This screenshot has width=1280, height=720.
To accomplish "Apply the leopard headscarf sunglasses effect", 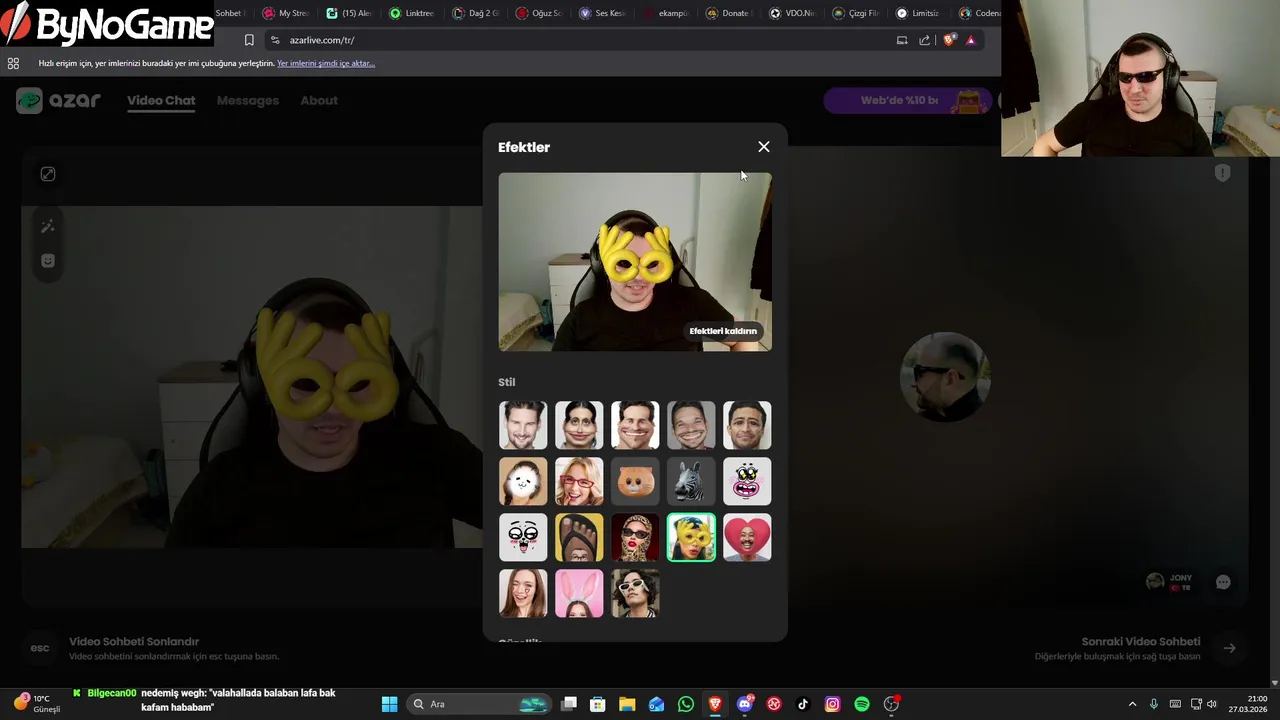I will (x=635, y=538).
